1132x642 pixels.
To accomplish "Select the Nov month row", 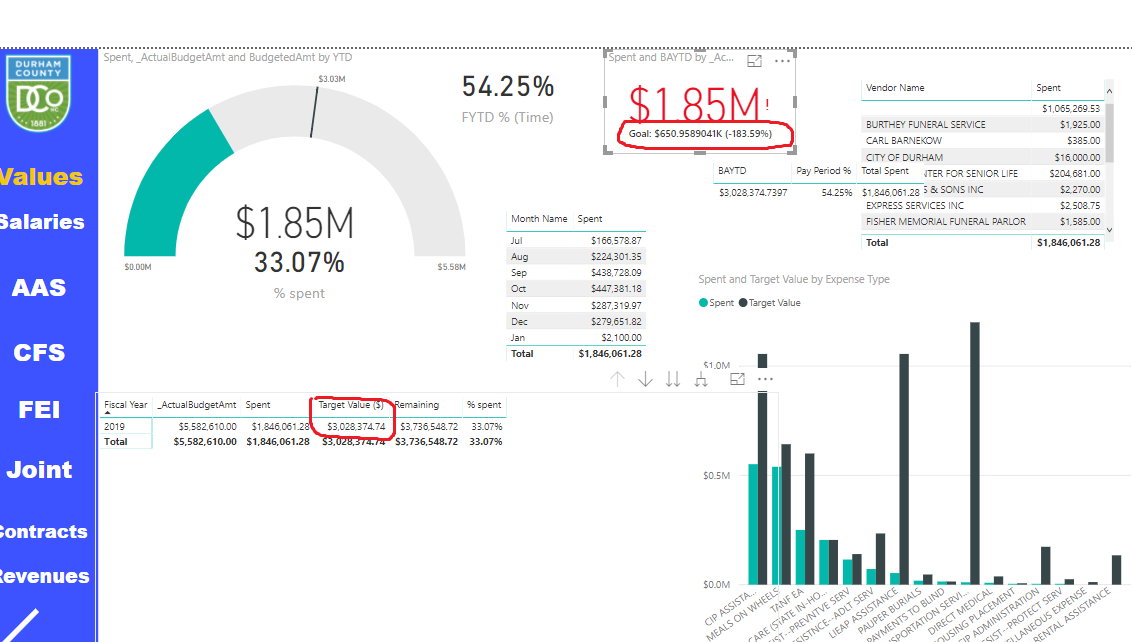I will (x=576, y=305).
